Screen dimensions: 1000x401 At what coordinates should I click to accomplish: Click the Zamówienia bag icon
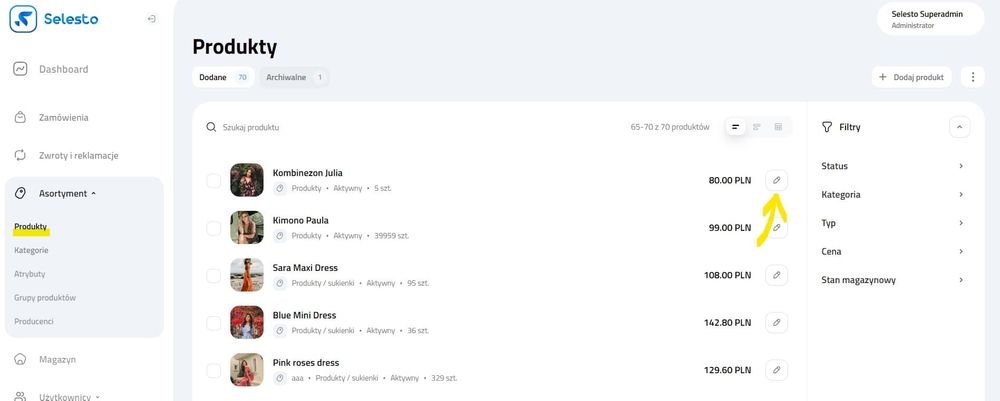pyautogui.click(x=20, y=117)
